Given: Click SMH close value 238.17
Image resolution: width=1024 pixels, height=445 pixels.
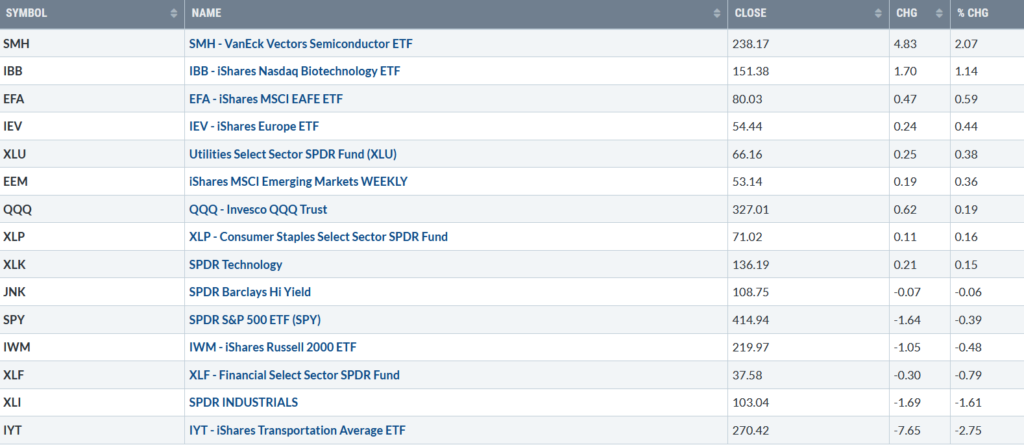Looking at the screenshot, I should tap(751, 44).
